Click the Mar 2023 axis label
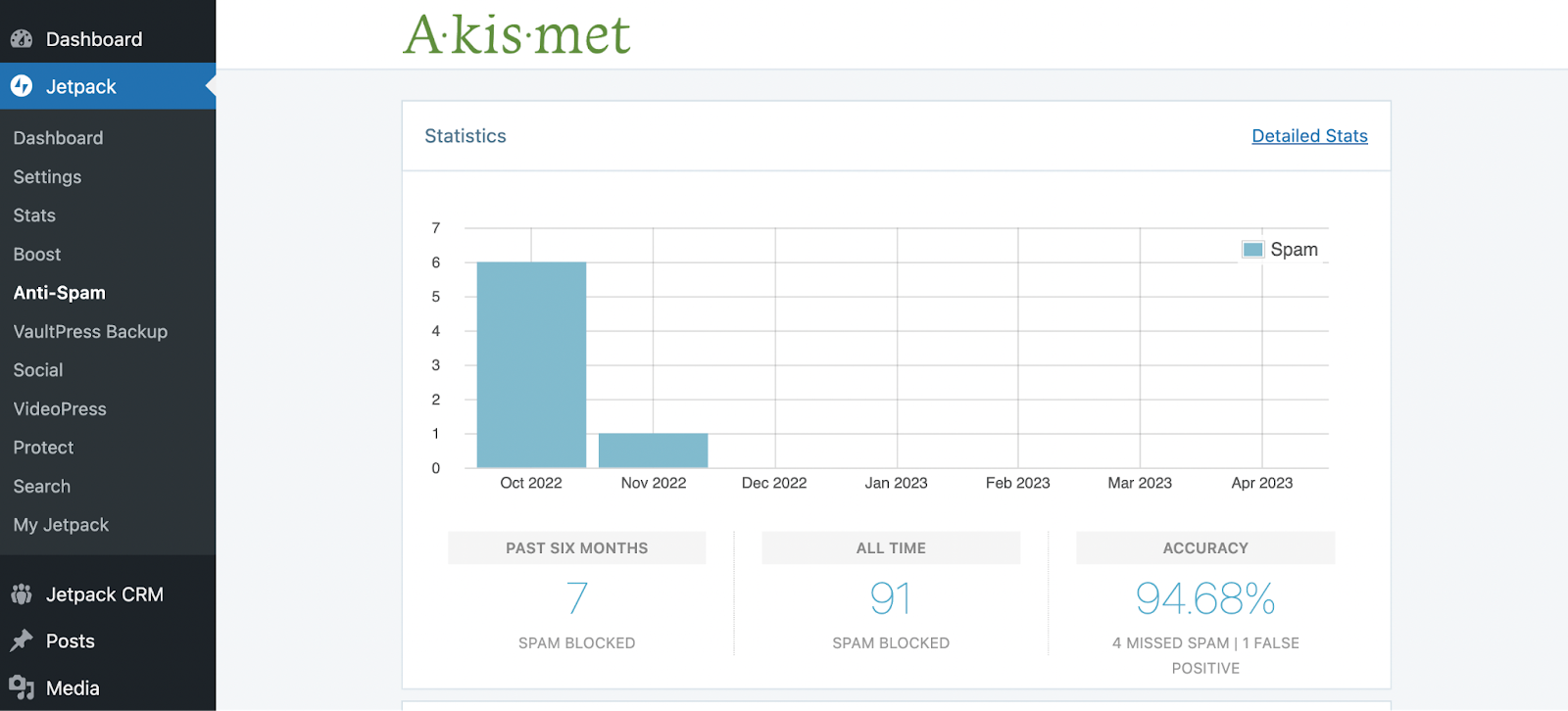 (x=1140, y=483)
